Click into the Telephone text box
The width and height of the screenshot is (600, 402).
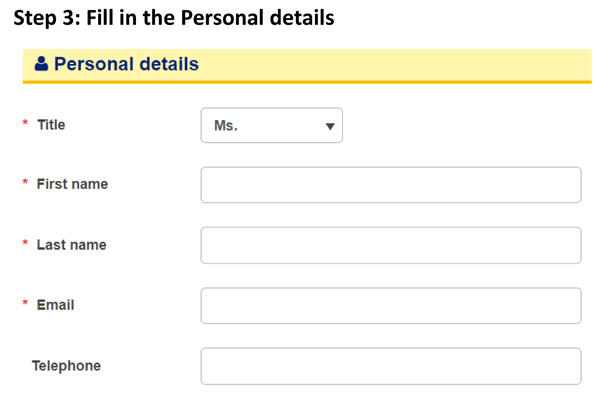(x=391, y=366)
